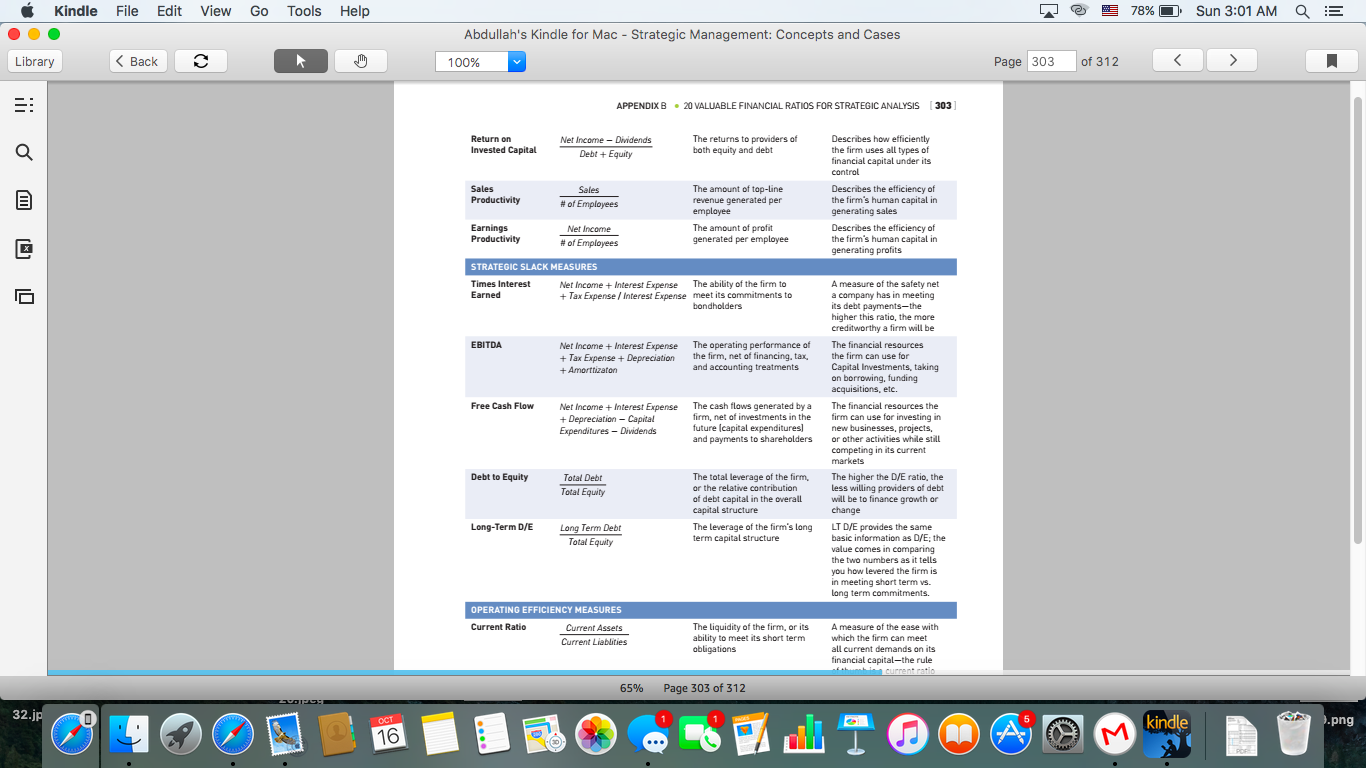Open Mail app with the eagle stamp icon in the dock

(284, 735)
